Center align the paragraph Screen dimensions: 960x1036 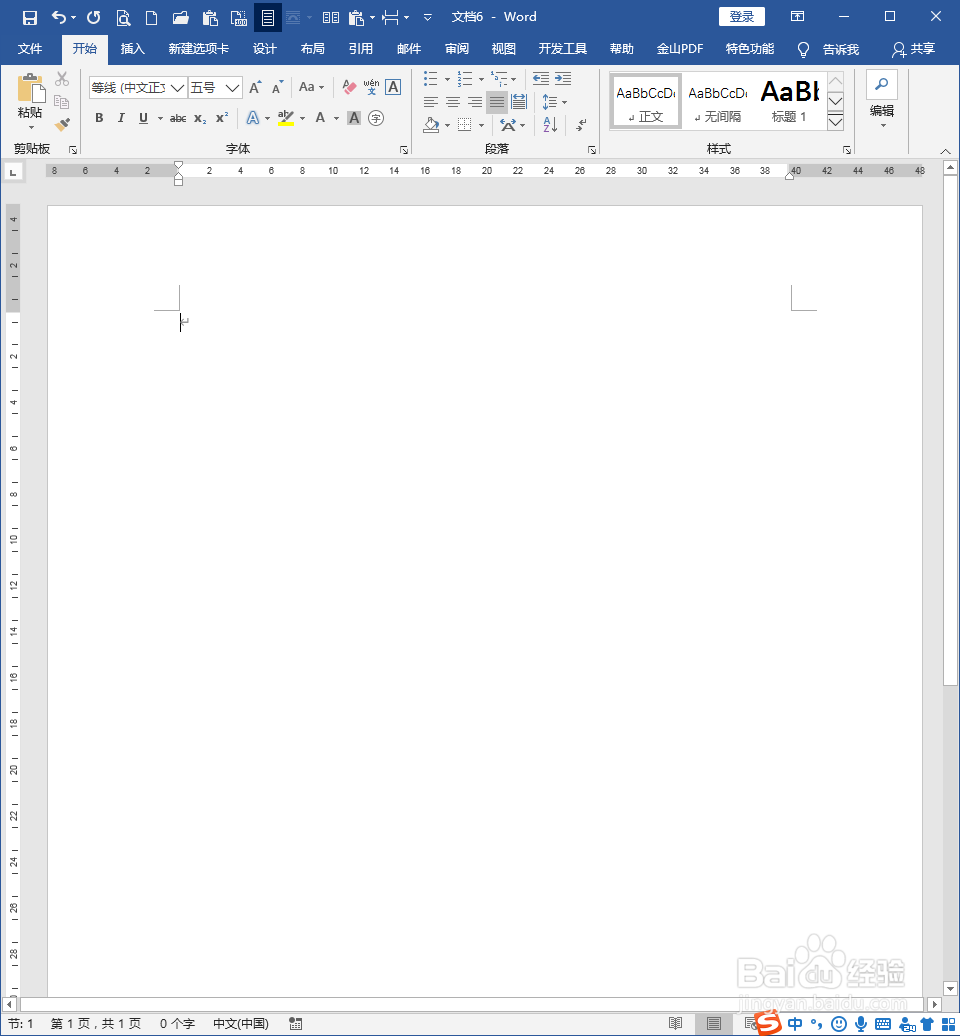453,102
